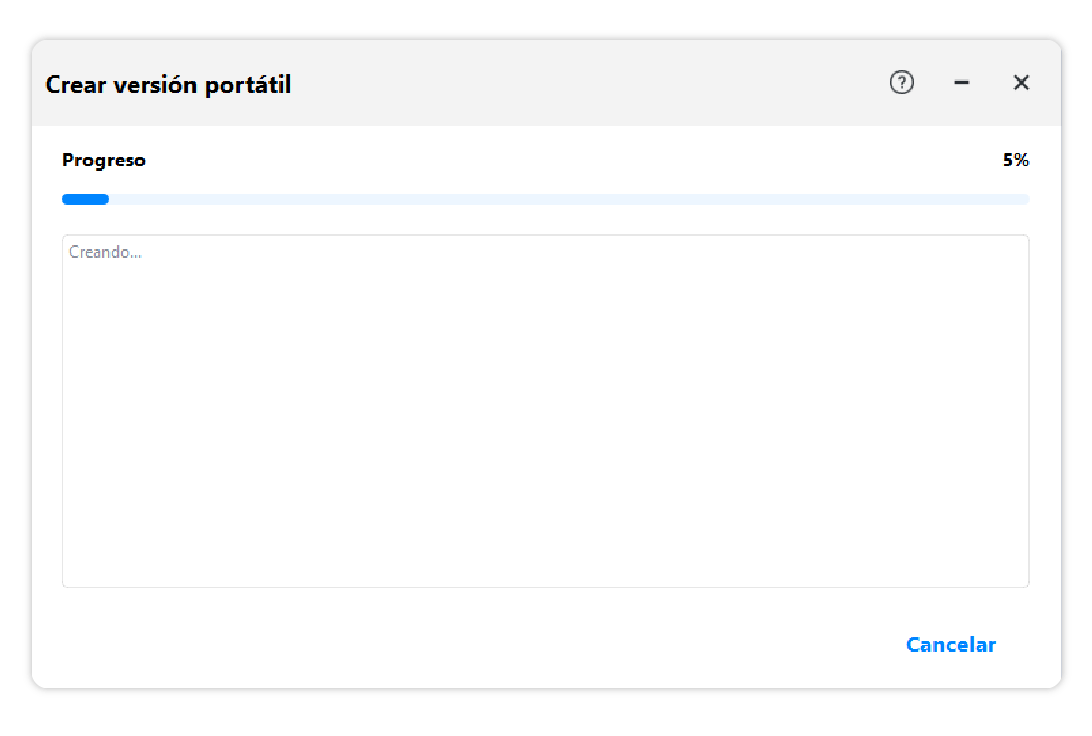Close the dialog with the X icon
The image size is (1092, 736).
click(x=1021, y=83)
